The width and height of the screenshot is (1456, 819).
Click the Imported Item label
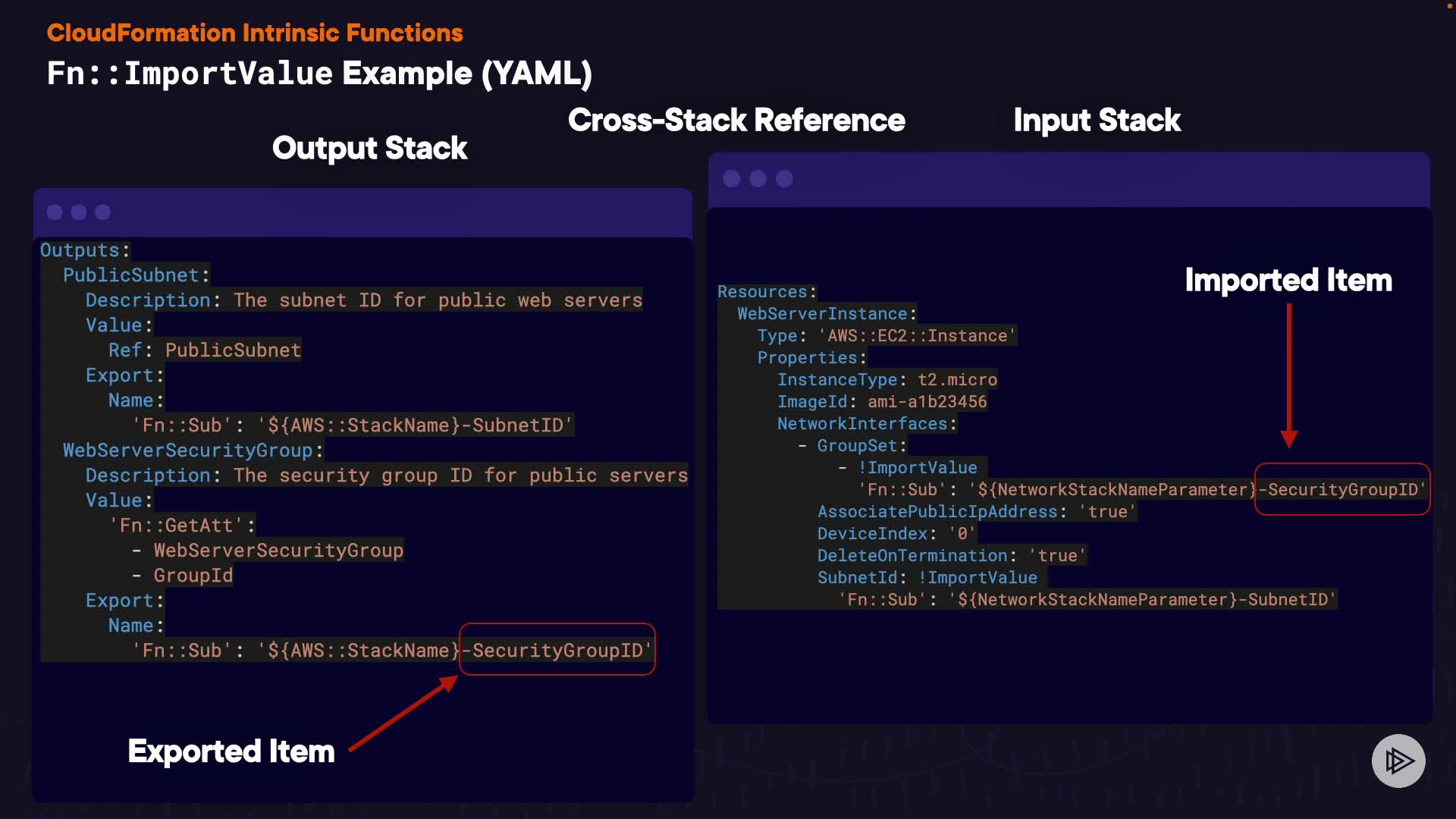pos(1288,280)
